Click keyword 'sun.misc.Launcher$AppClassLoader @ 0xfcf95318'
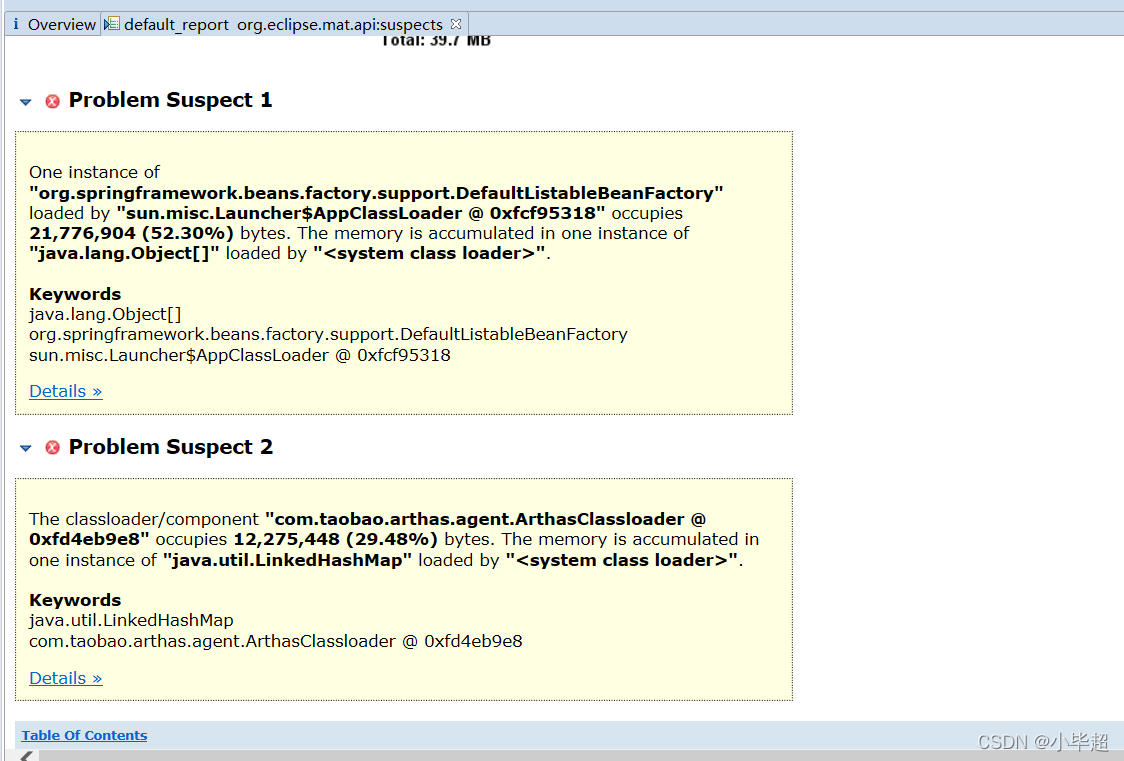Viewport: 1124px width, 761px height. pyautogui.click(x=240, y=355)
